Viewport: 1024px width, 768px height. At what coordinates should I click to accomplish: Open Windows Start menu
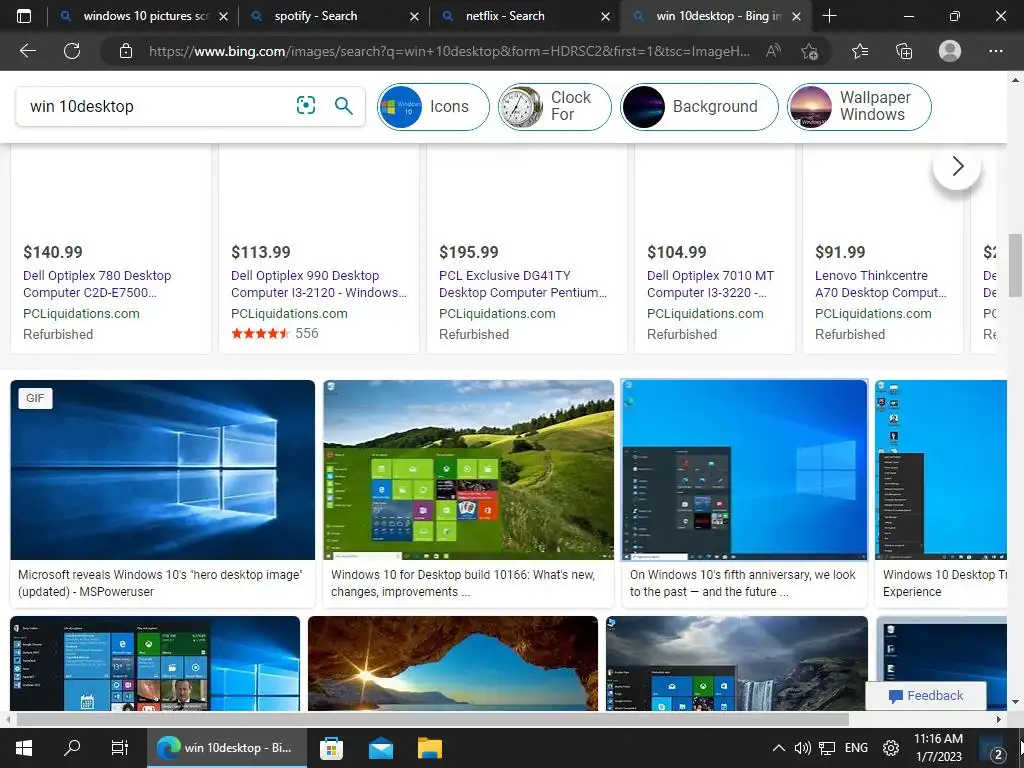coord(24,748)
